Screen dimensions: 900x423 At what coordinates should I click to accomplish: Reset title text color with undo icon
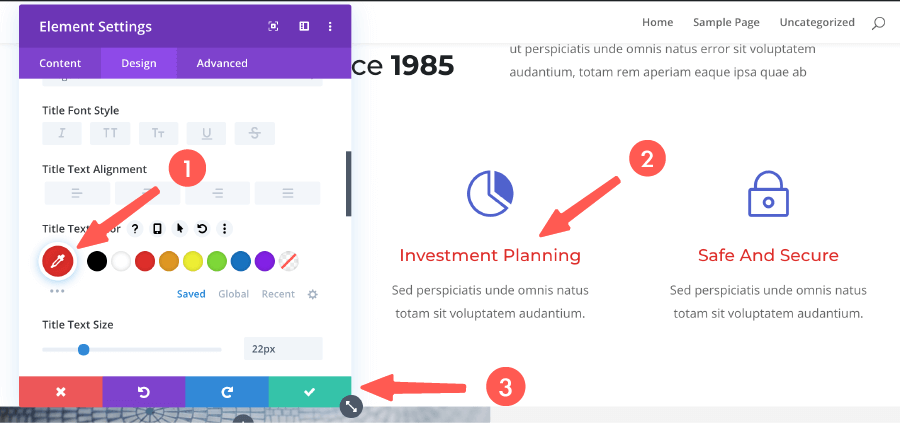pos(202,228)
